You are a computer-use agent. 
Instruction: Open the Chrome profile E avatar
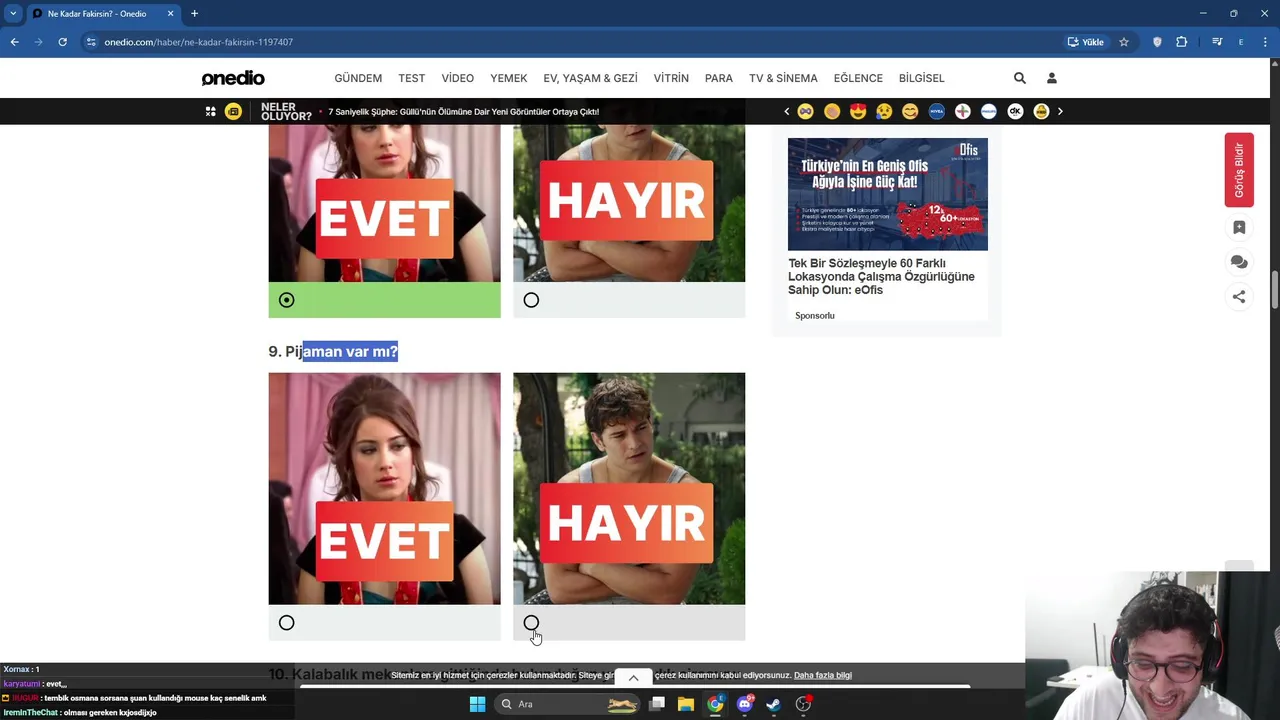click(x=1241, y=42)
